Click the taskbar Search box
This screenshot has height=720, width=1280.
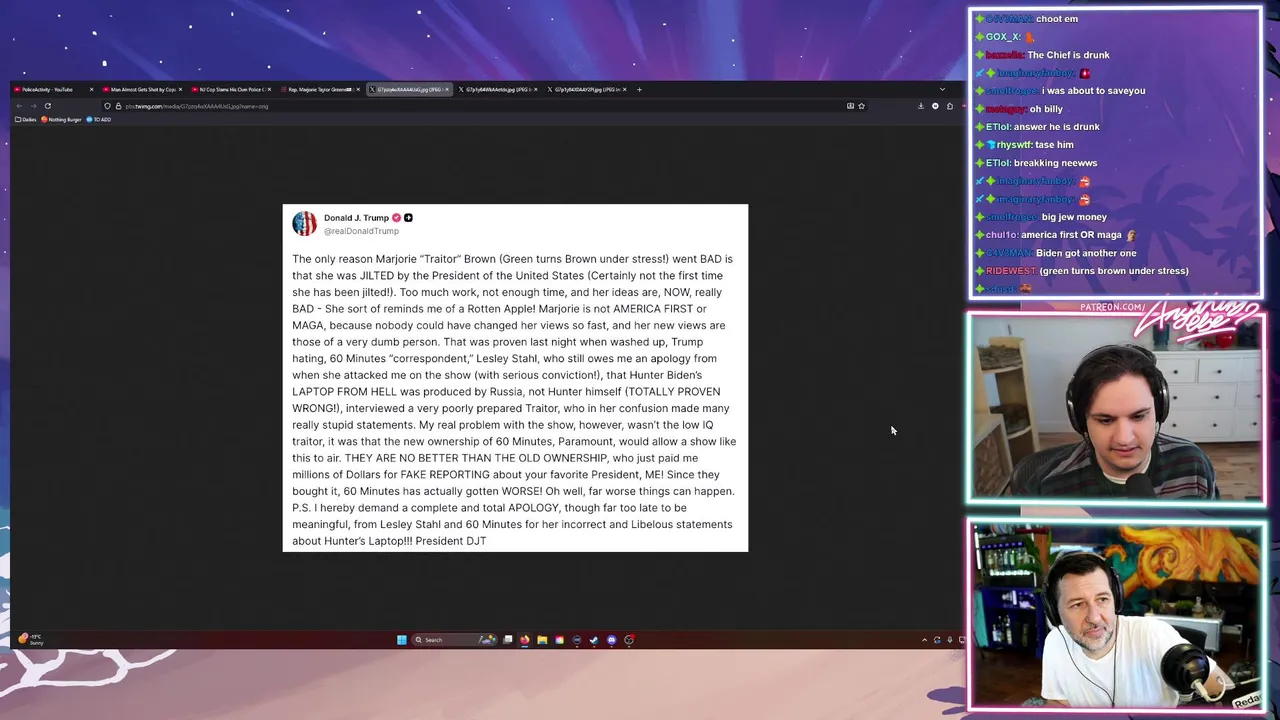coord(454,640)
